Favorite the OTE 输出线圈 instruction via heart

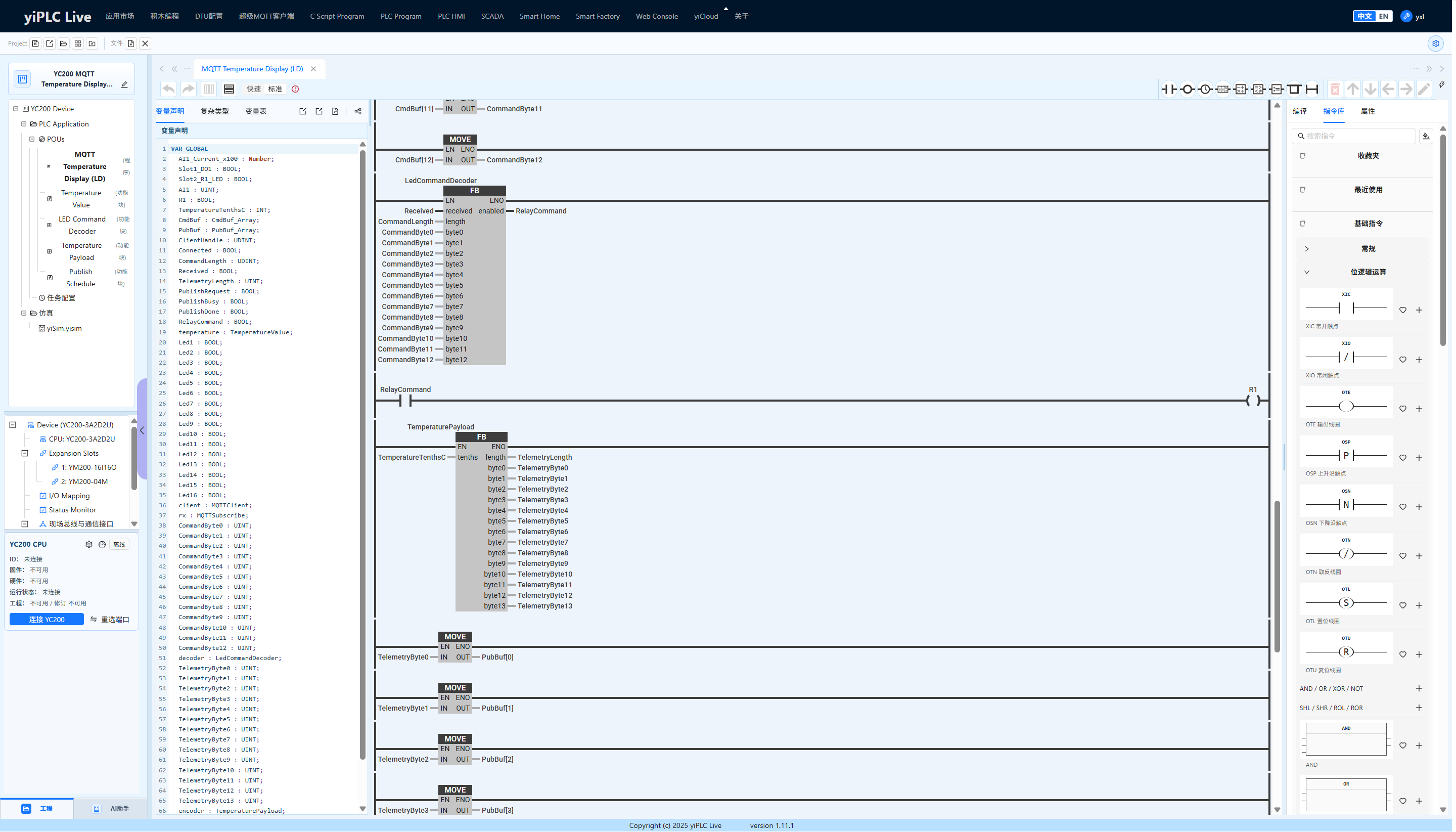click(1402, 409)
